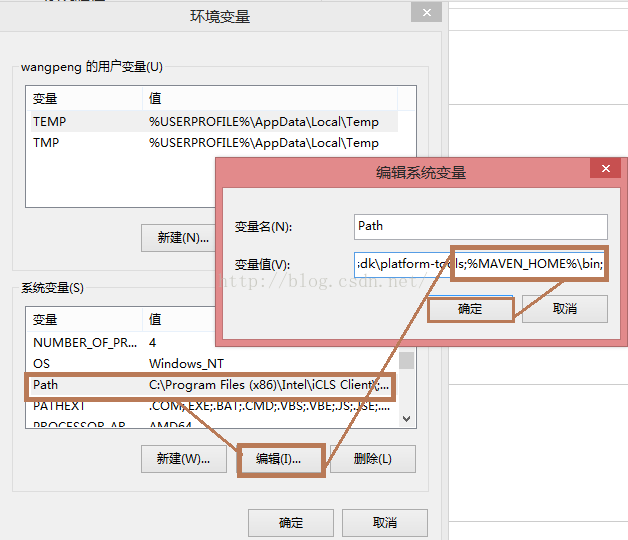Select the PATHEXT system variable row

pyautogui.click(x=212, y=406)
